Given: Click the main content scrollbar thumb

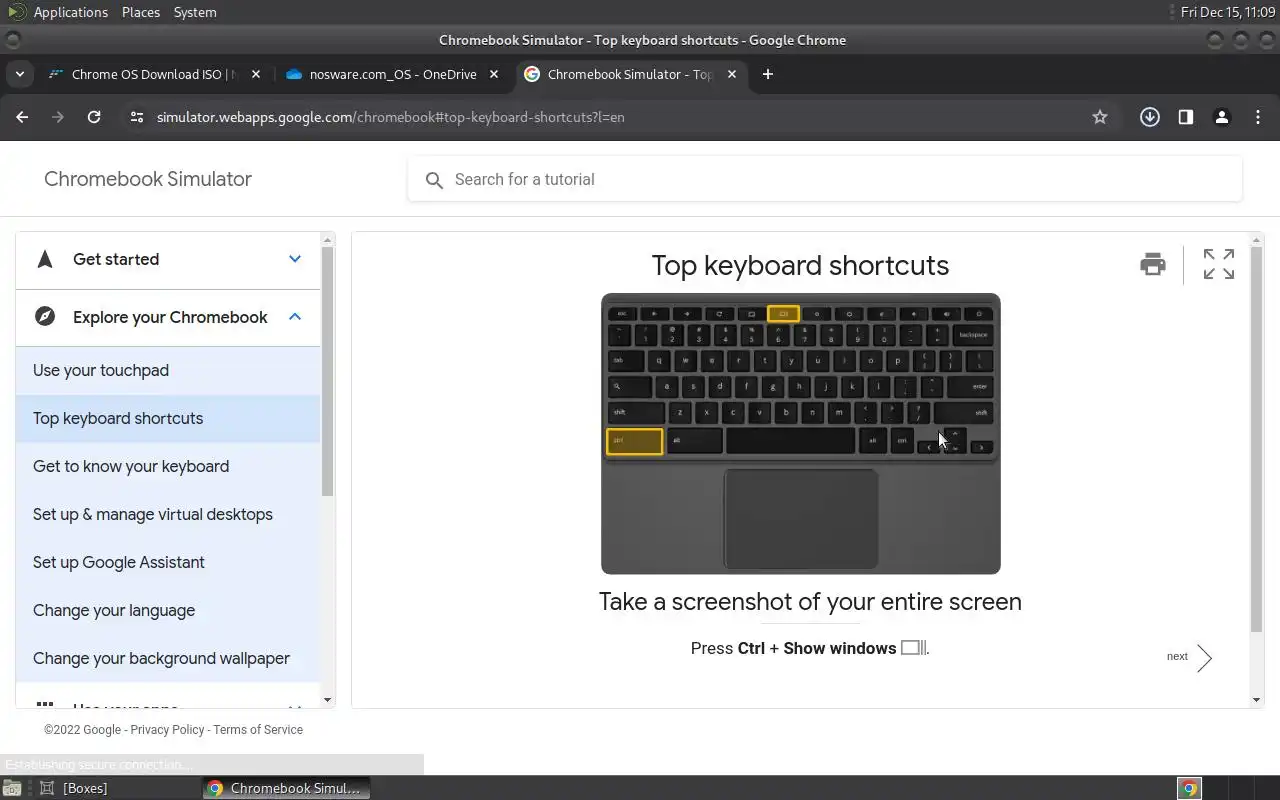Looking at the screenshot, I should (x=1257, y=440).
